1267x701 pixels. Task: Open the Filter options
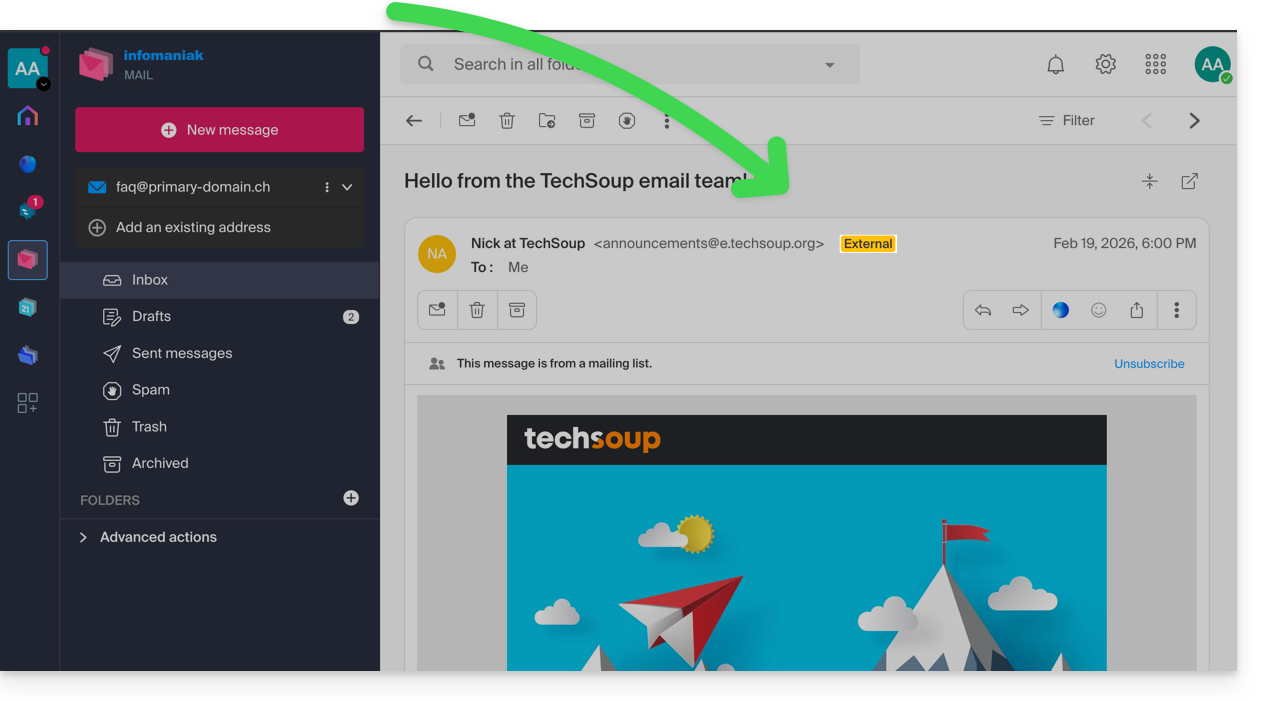(x=1066, y=121)
